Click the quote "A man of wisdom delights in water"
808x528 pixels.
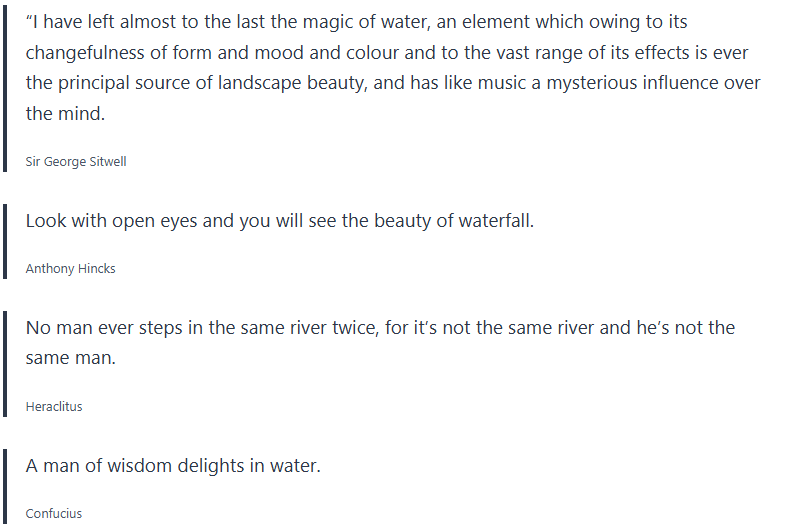(x=173, y=465)
